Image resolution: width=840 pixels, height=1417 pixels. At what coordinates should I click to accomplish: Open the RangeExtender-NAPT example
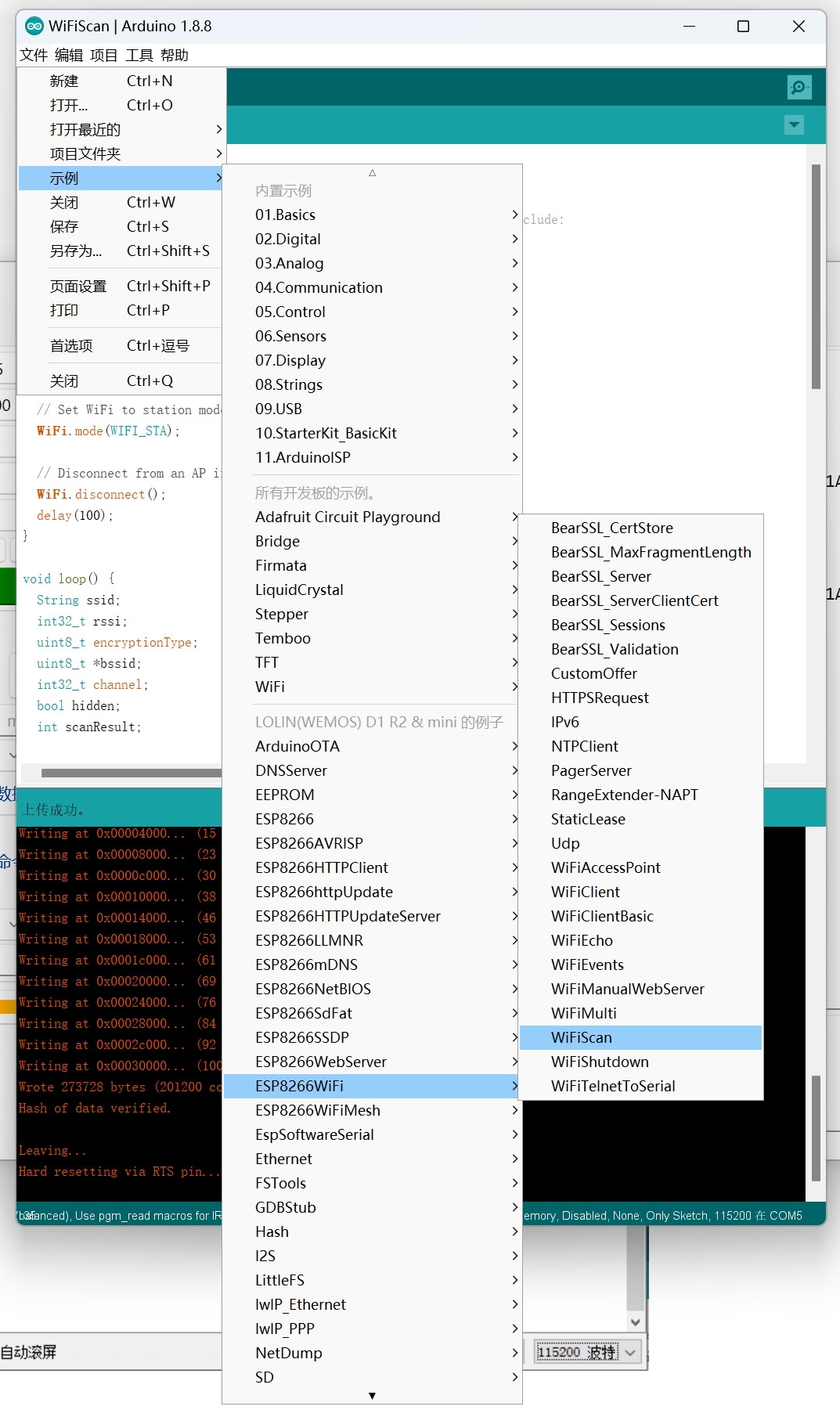641,795
